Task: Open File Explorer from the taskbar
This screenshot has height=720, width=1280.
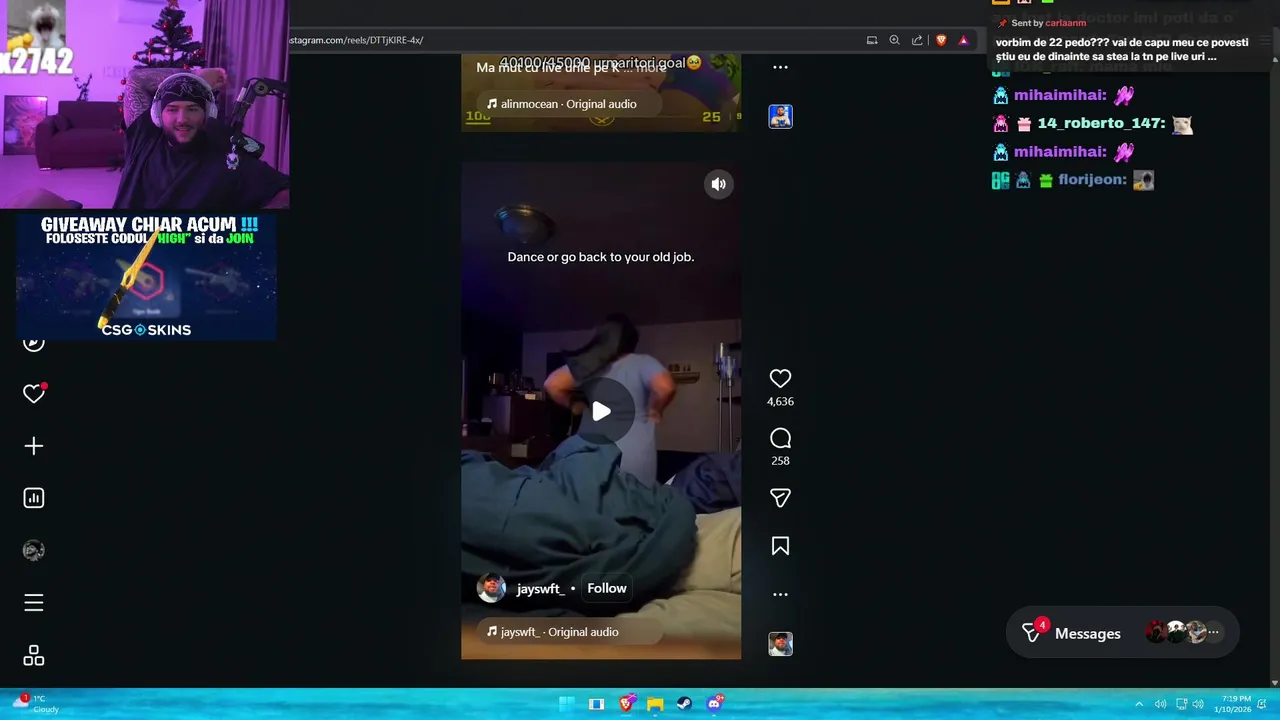Action: coord(655,704)
